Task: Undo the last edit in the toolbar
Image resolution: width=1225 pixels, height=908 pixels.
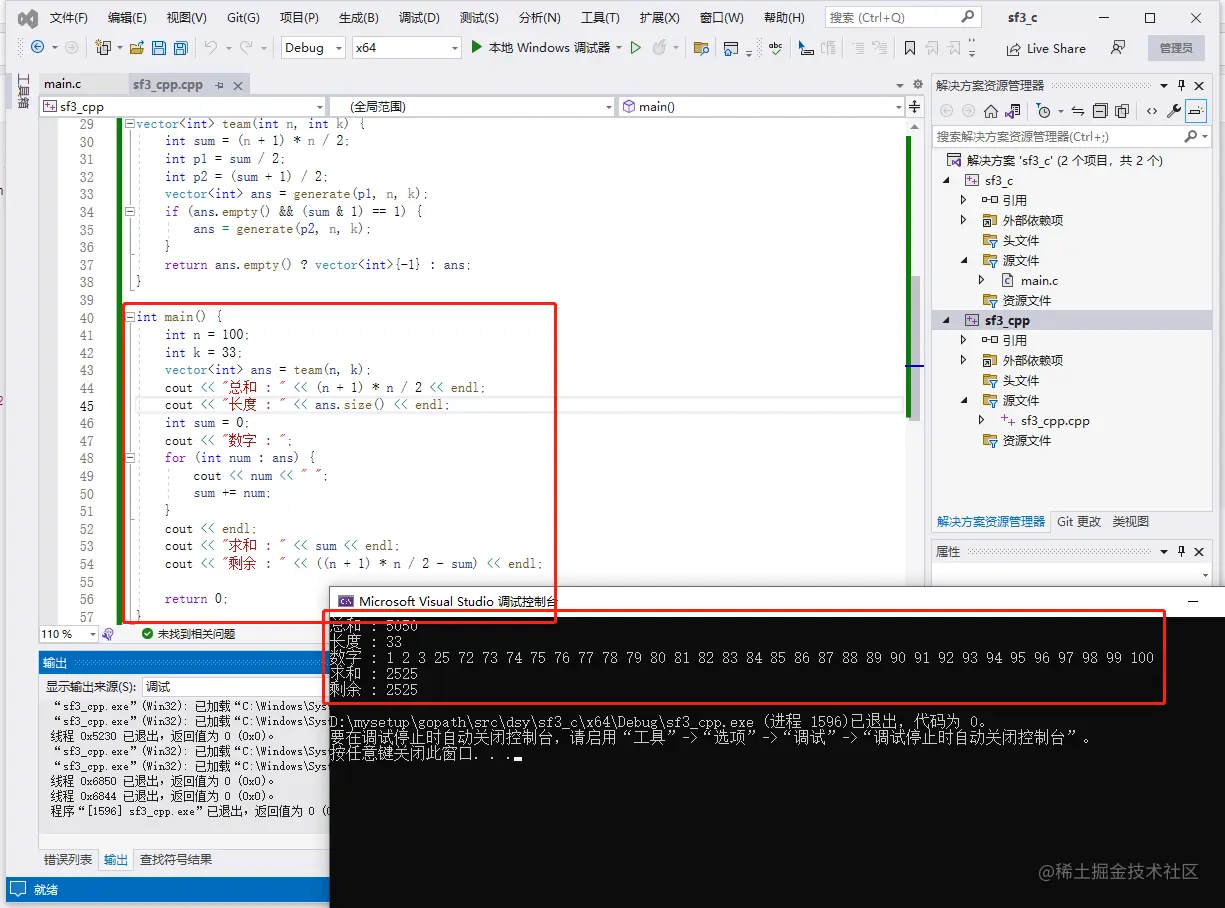Action: coord(210,47)
